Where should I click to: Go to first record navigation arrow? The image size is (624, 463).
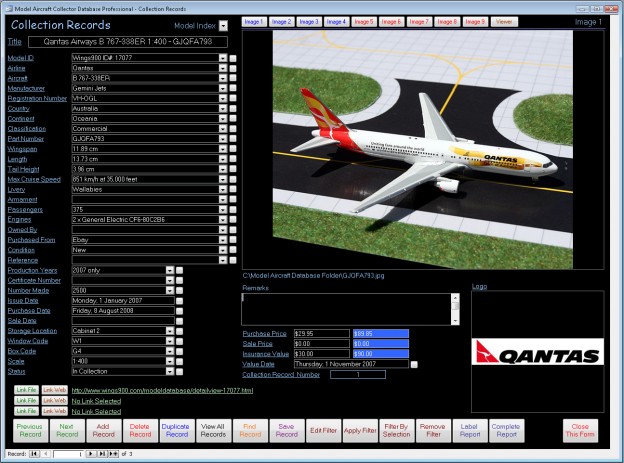pyautogui.click(x=34, y=453)
